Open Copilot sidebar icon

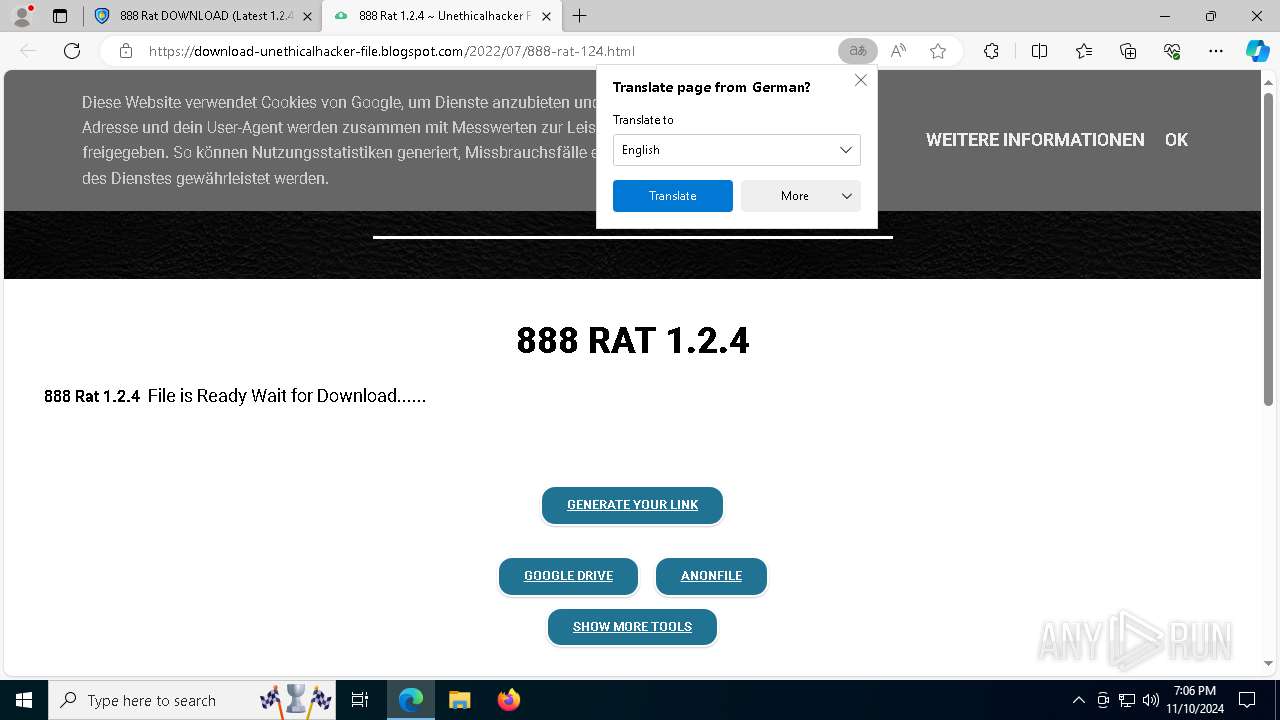[1257, 51]
